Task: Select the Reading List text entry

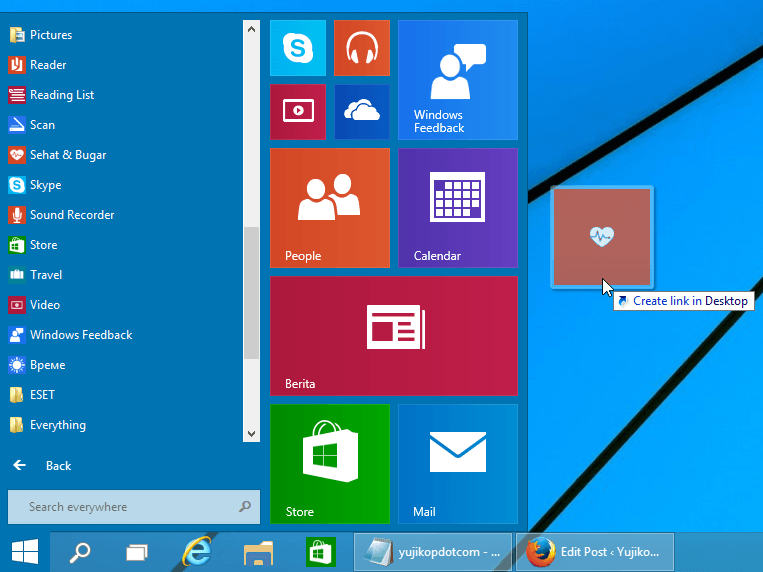Action: tap(62, 95)
